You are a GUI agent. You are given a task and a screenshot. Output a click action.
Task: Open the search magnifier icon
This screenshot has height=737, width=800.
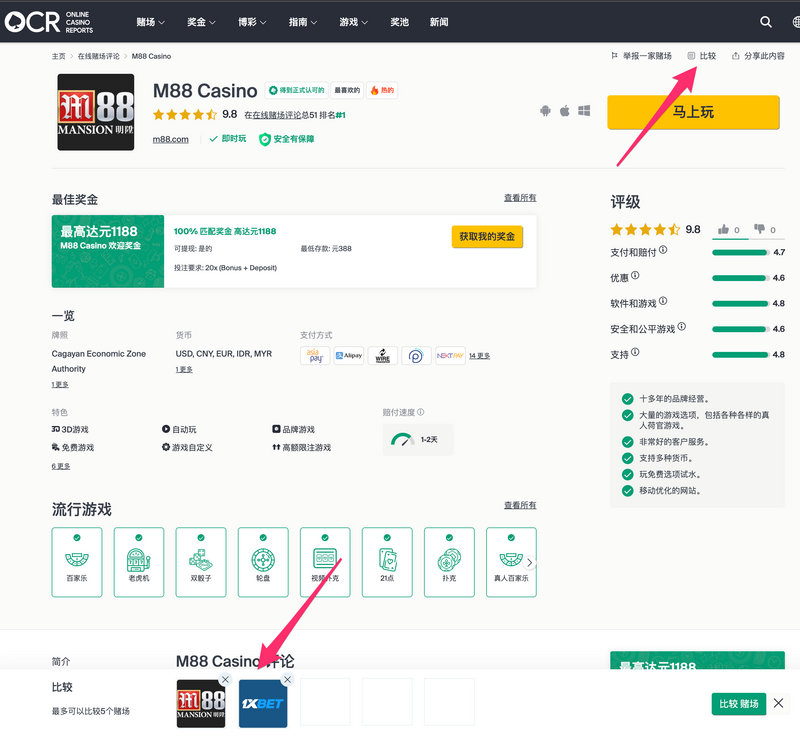pyautogui.click(x=765, y=22)
